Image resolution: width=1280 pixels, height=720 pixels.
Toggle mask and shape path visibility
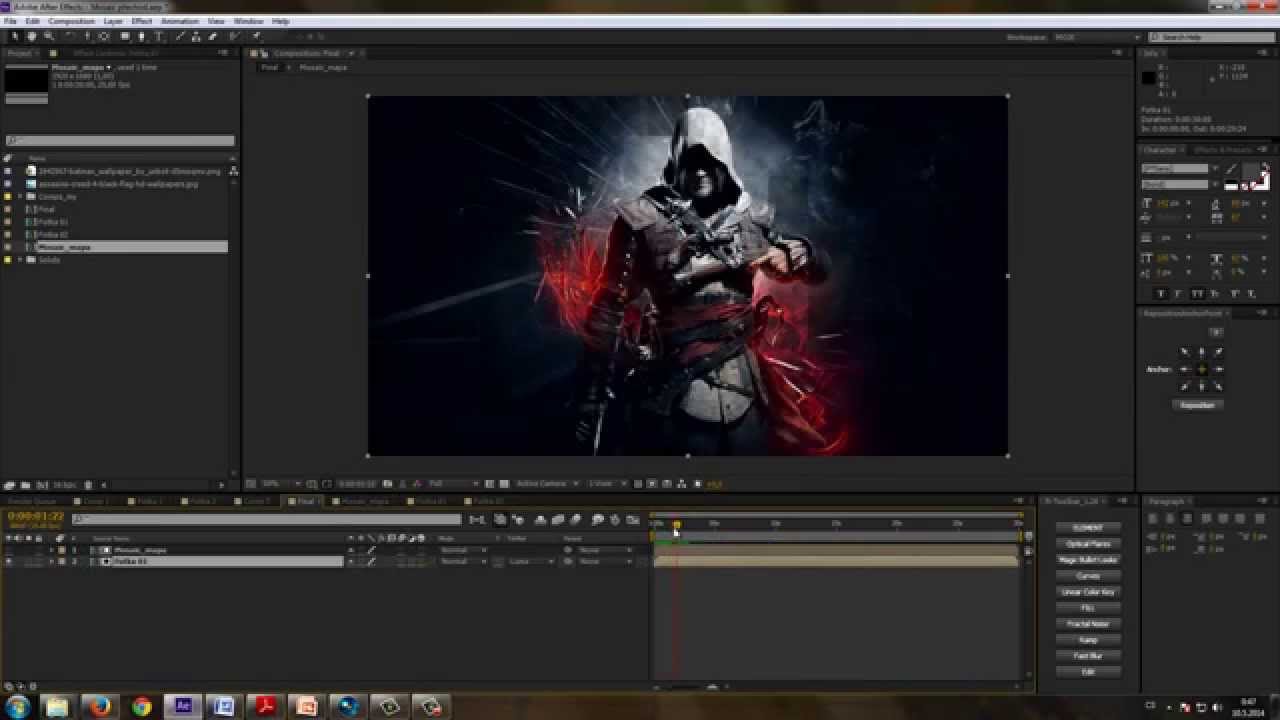point(327,484)
